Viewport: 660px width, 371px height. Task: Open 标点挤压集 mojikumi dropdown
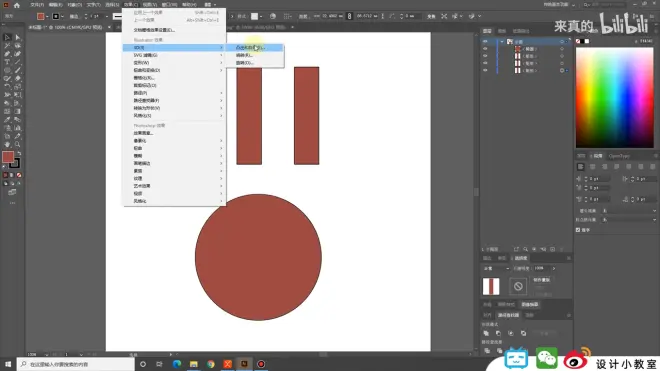[629, 220]
